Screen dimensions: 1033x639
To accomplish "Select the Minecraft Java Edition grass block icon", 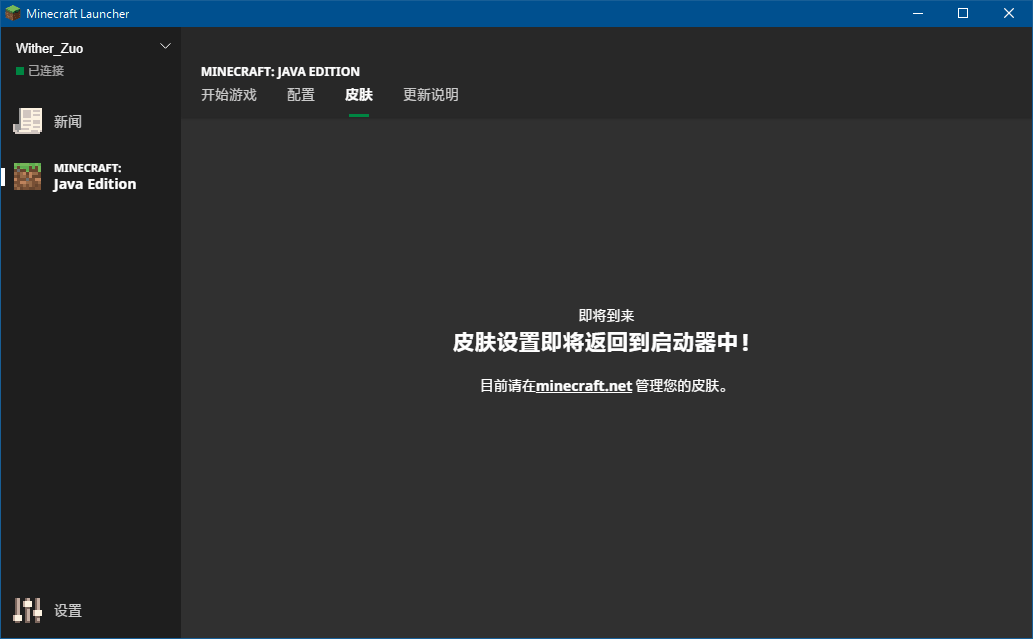I will tap(28, 177).
